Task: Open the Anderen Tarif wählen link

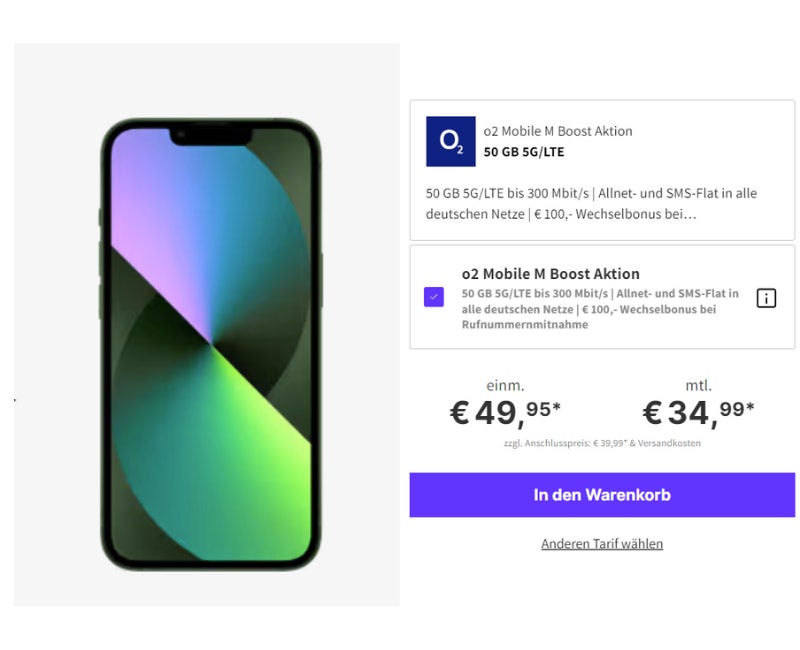Action: [x=602, y=544]
